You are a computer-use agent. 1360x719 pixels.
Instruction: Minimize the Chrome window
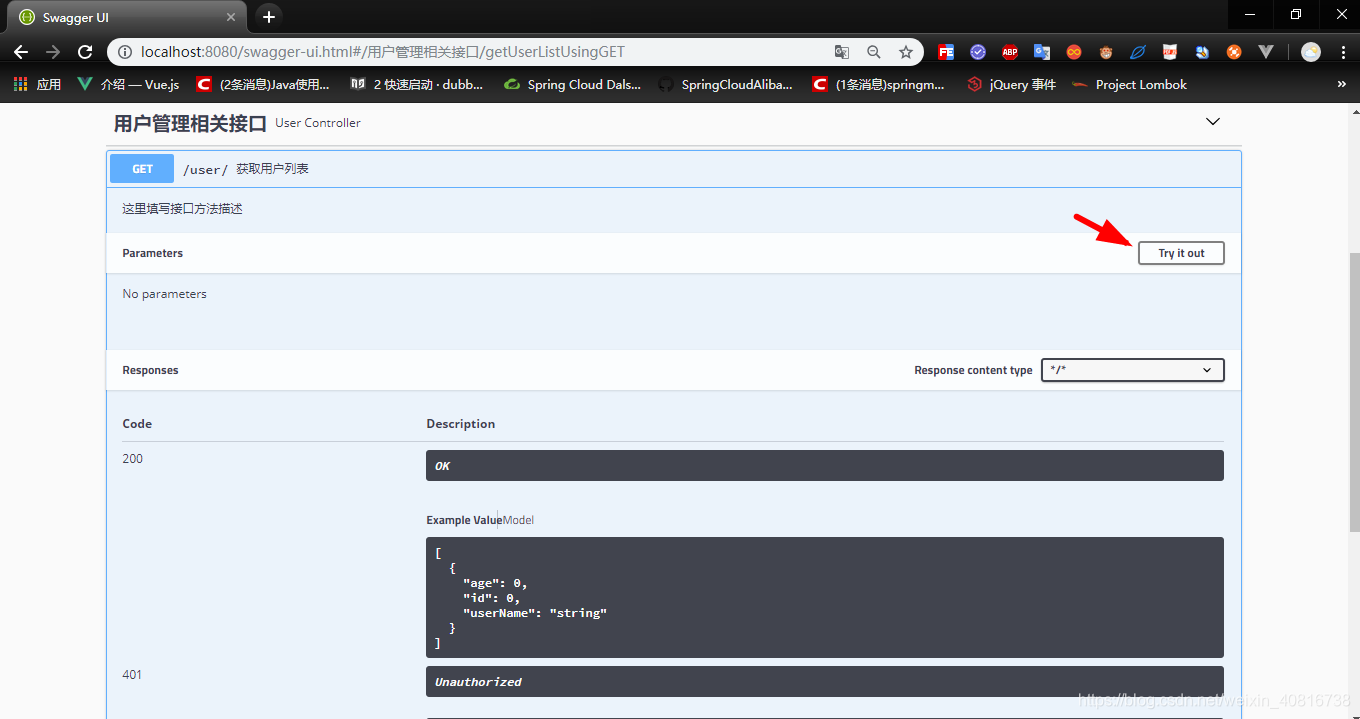coord(1251,14)
